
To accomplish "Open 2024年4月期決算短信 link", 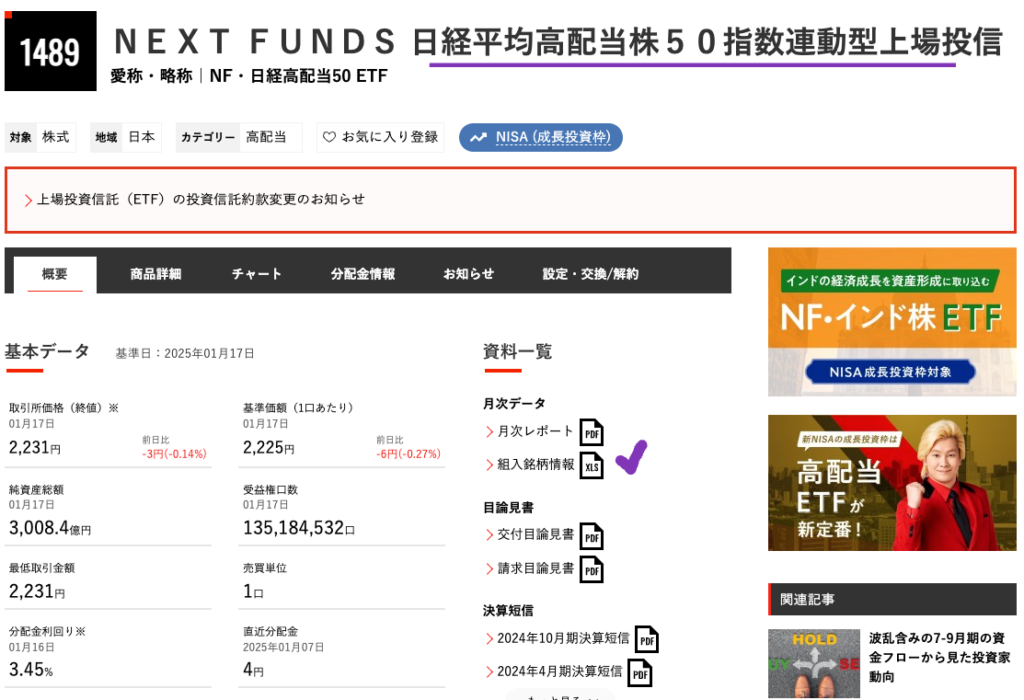I will point(560,671).
